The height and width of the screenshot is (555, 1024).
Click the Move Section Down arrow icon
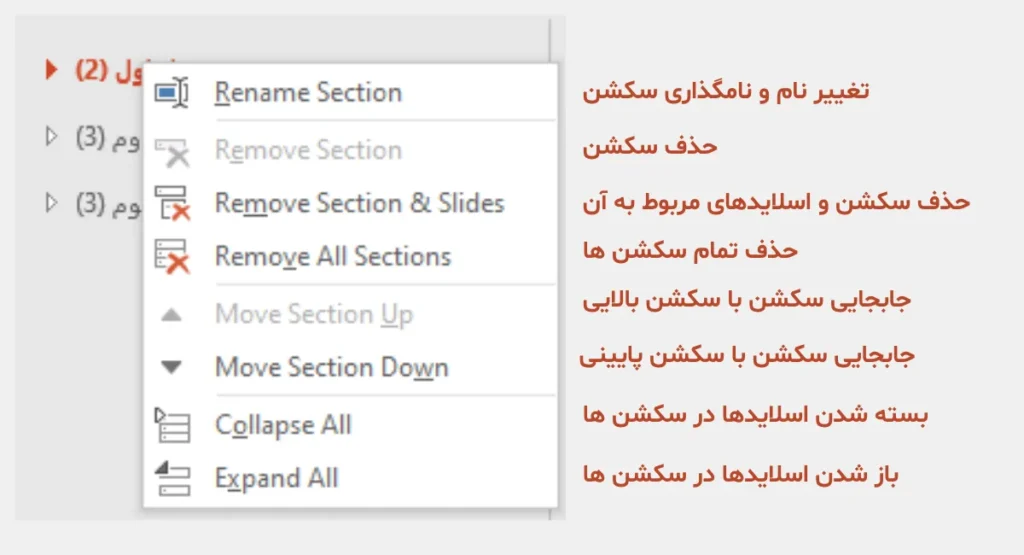(x=172, y=367)
